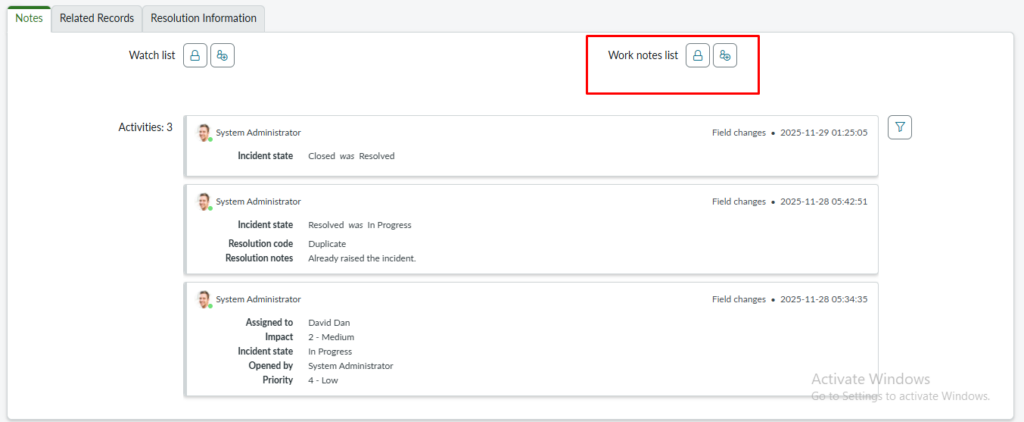Unlock the Work notes list field

point(698,55)
